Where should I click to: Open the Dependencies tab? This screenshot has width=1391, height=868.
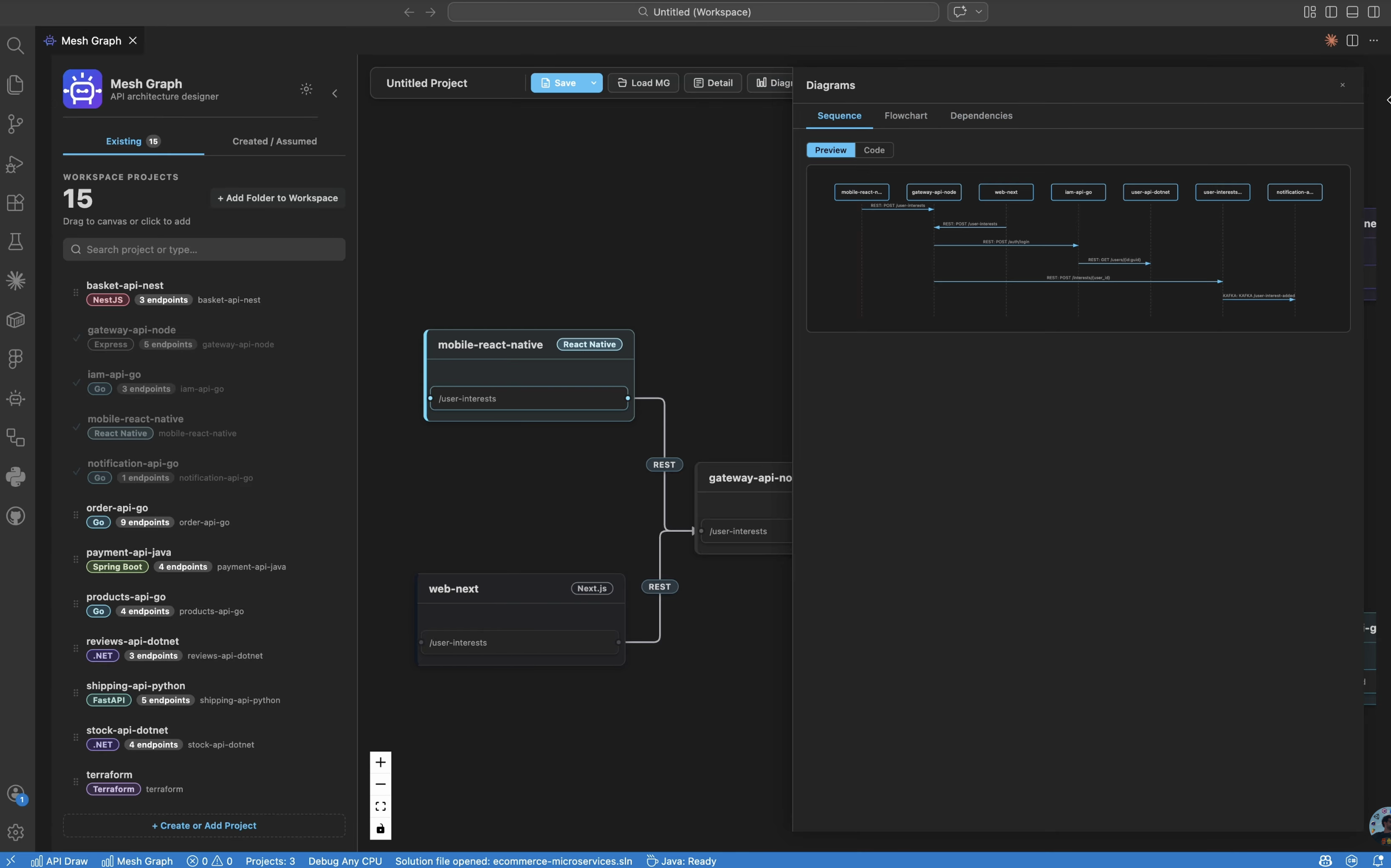(x=981, y=116)
